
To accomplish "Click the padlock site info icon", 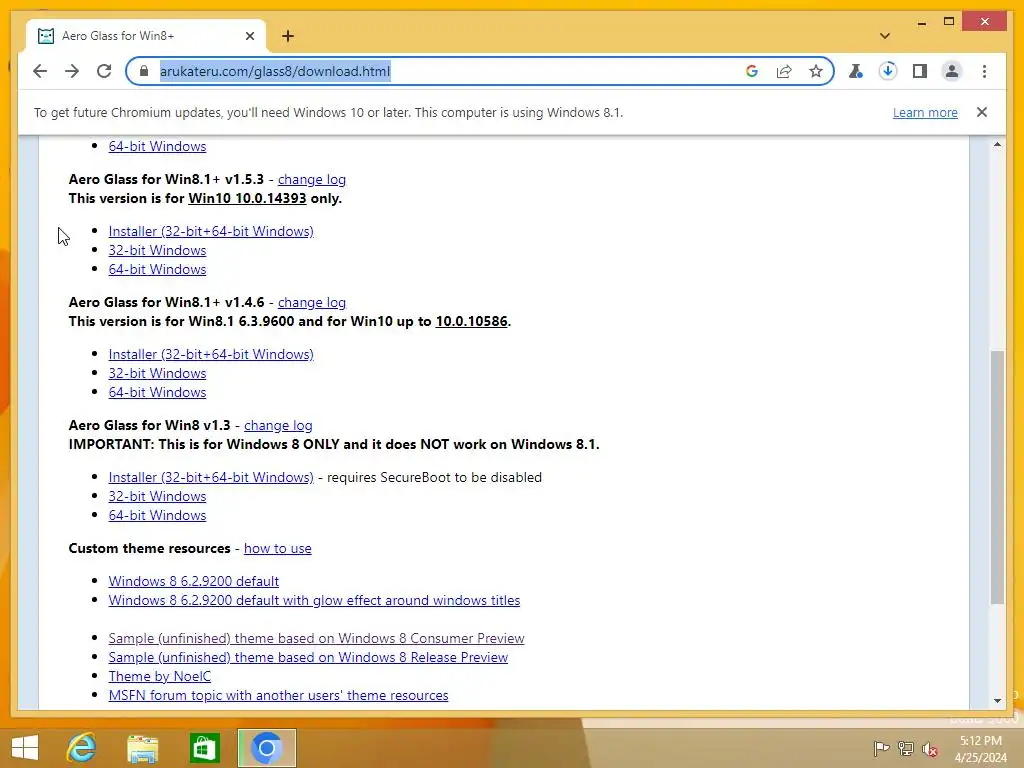I will 144,71.
